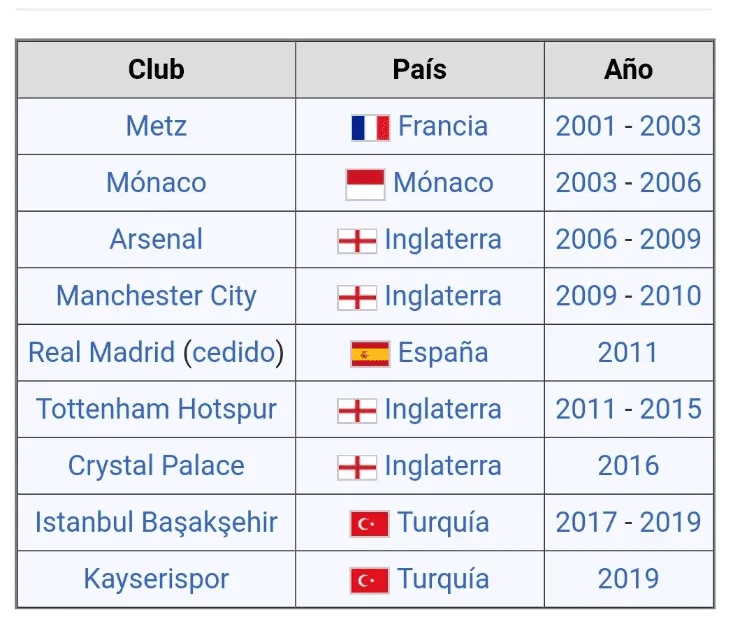Click the England flag in Tottenham row
740x617 pixels.
357,410
